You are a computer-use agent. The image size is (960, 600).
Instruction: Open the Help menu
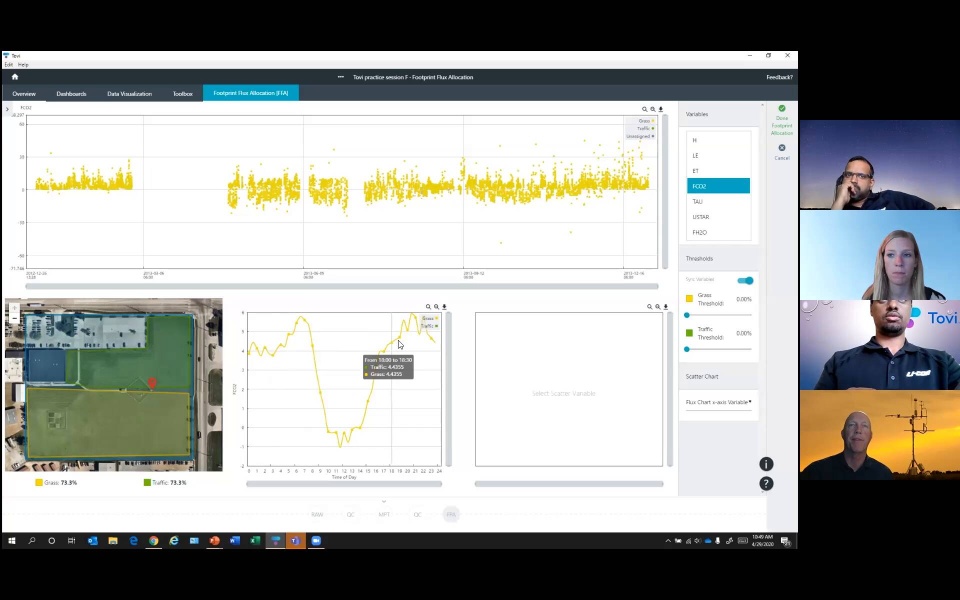click(x=23, y=64)
